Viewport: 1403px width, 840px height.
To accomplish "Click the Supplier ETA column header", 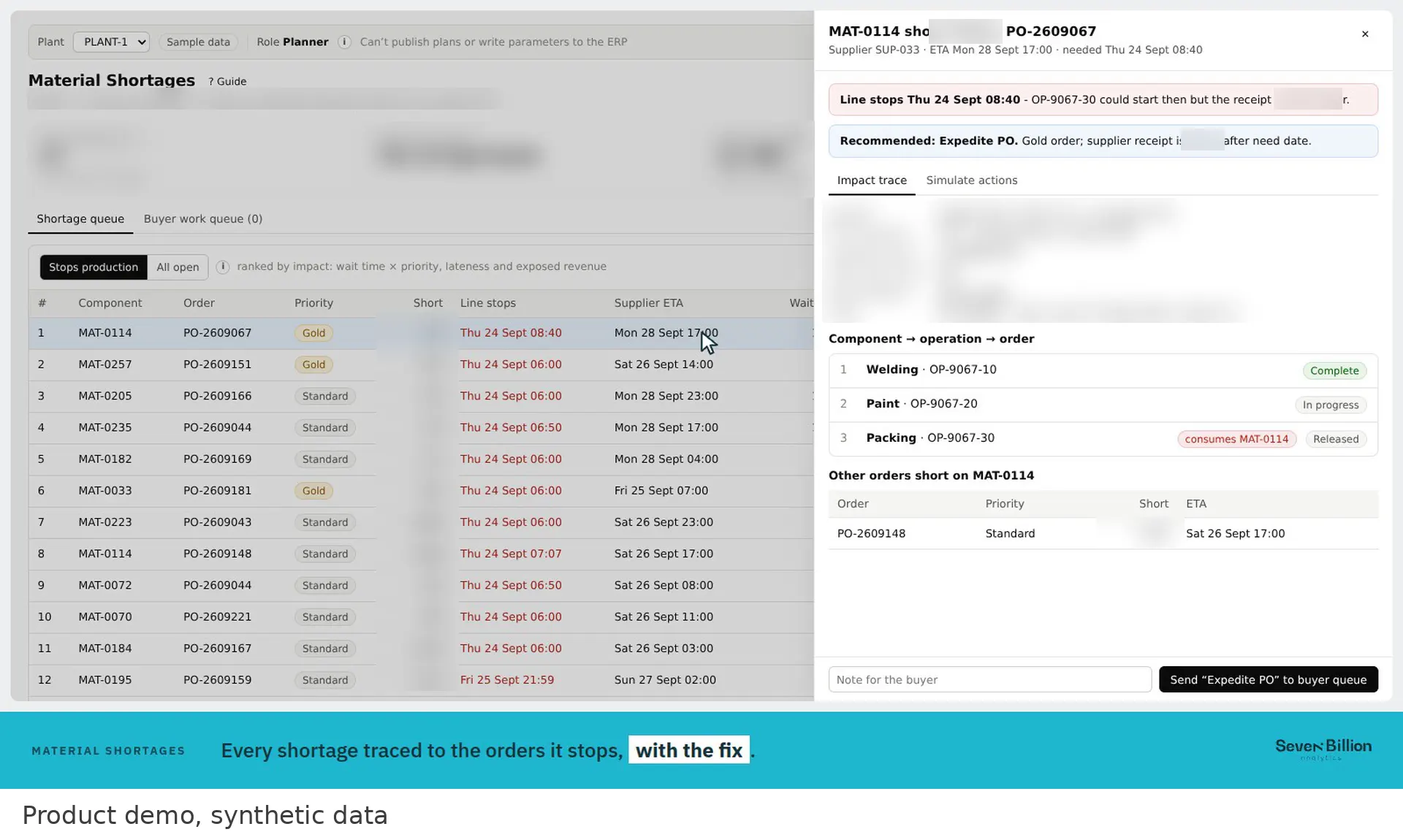I will (648, 302).
